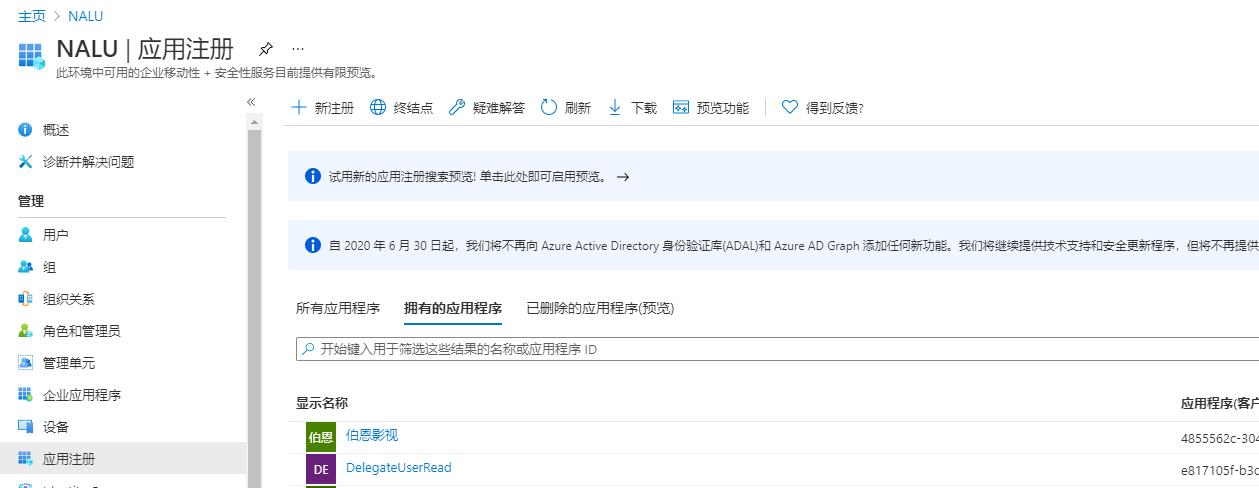Open the NALU breadcrumb link
The width and height of the screenshot is (1259, 488).
[x=85, y=16]
